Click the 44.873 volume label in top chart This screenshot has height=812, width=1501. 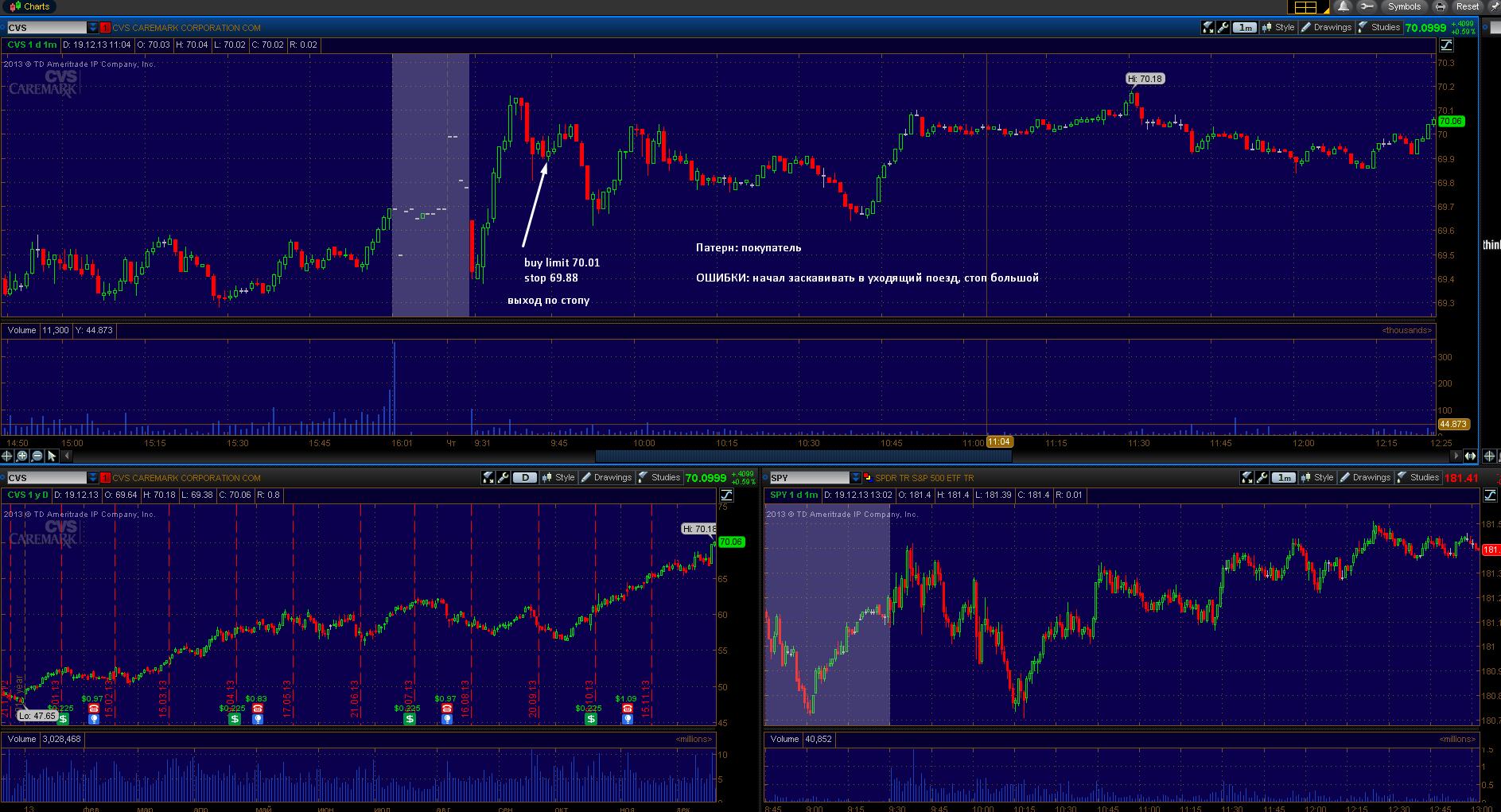pyautogui.click(x=1453, y=425)
